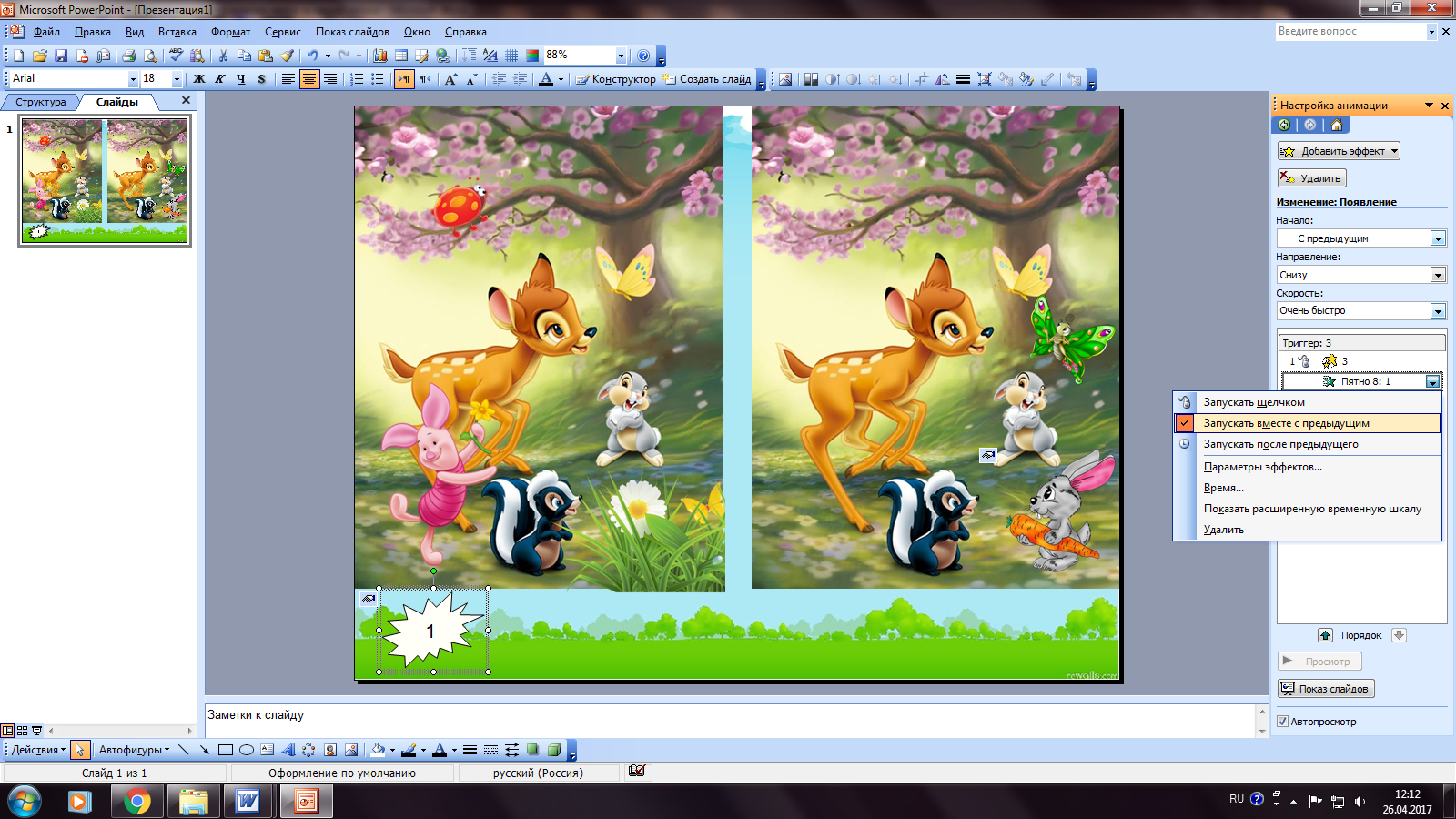Select slide 1 thumbnail

(x=105, y=181)
